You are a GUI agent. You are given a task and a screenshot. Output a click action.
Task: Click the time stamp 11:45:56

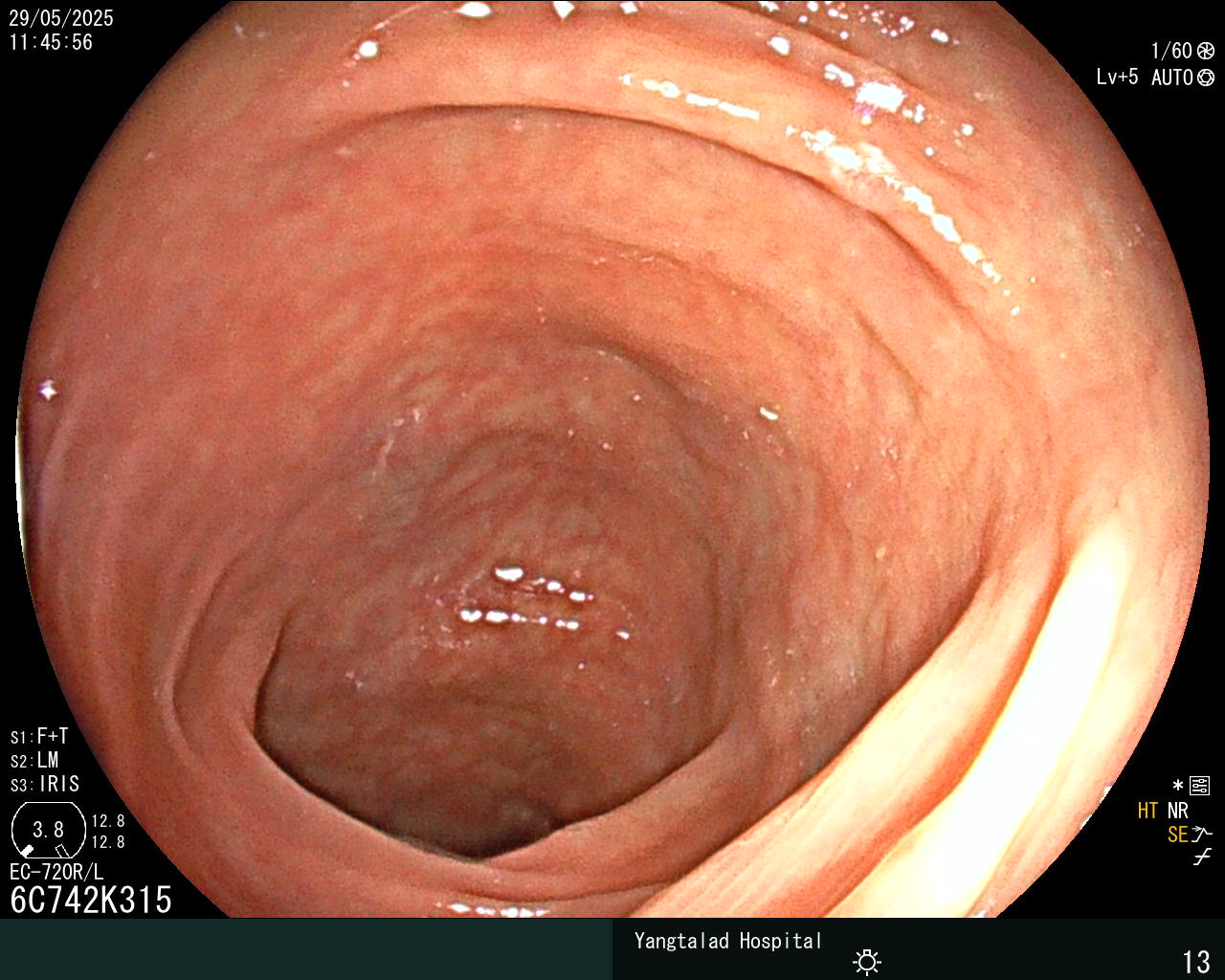[51, 42]
